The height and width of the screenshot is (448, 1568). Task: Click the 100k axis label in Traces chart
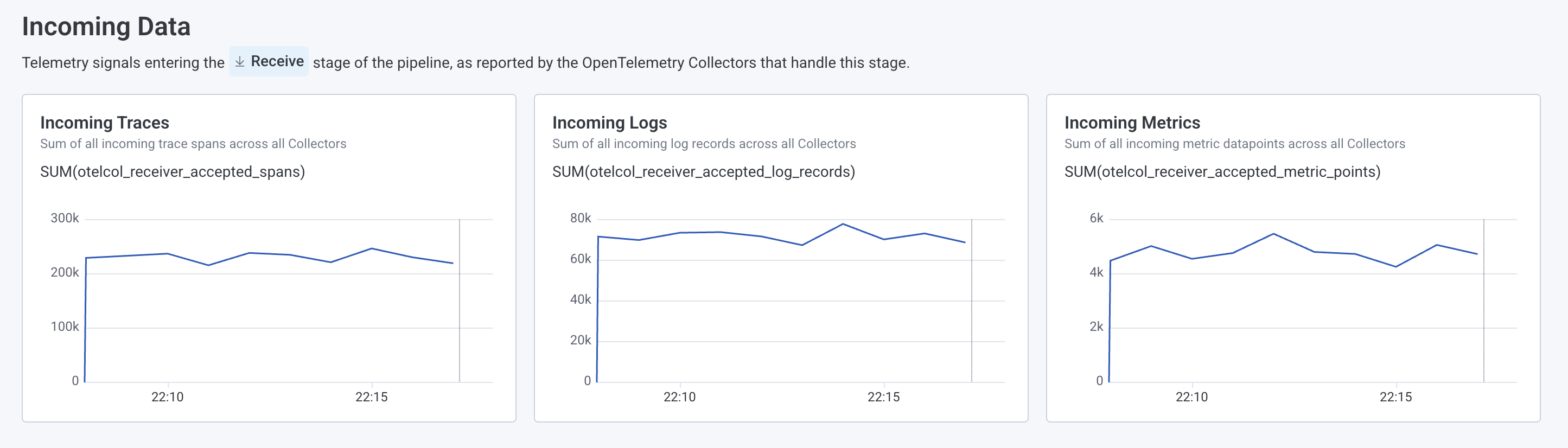coord(65,327)
